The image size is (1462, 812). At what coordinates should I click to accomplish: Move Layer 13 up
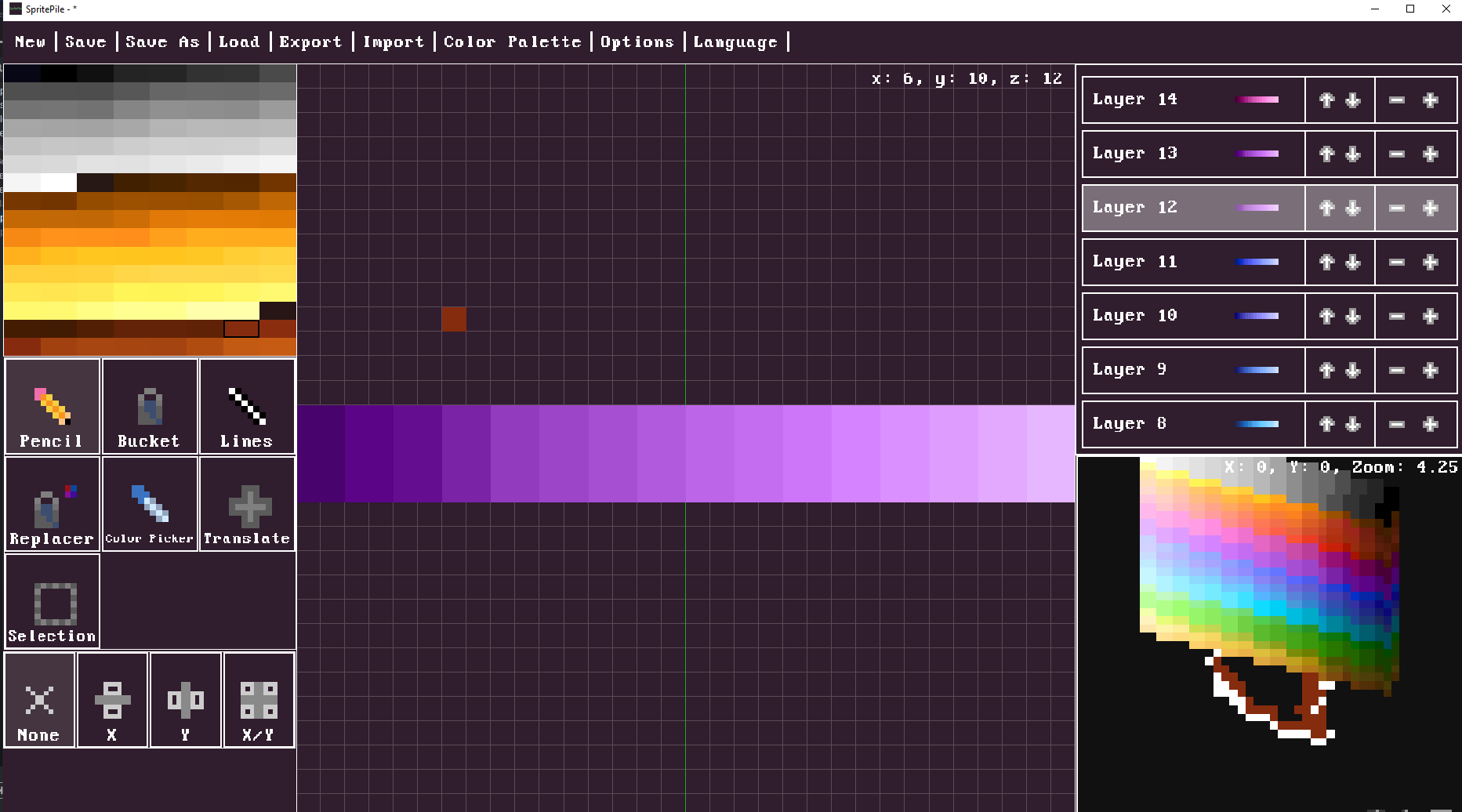click(x=1326, y=154)
